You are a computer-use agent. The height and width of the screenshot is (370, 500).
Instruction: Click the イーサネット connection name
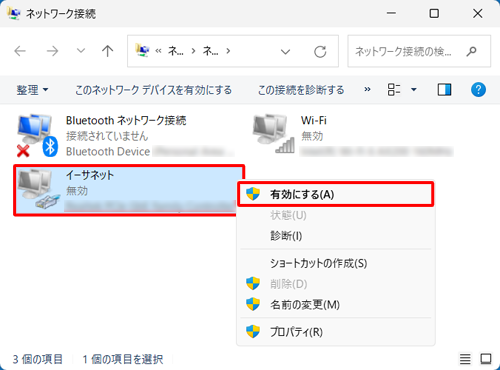[90, 175]
